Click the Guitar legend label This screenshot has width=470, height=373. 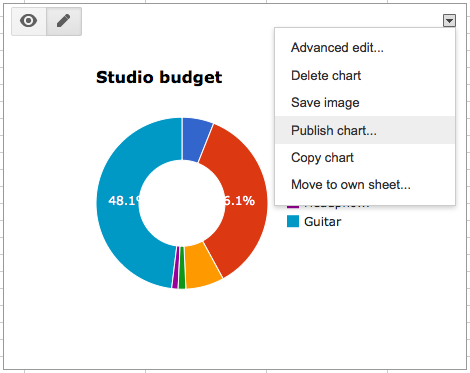click(322, 222)
